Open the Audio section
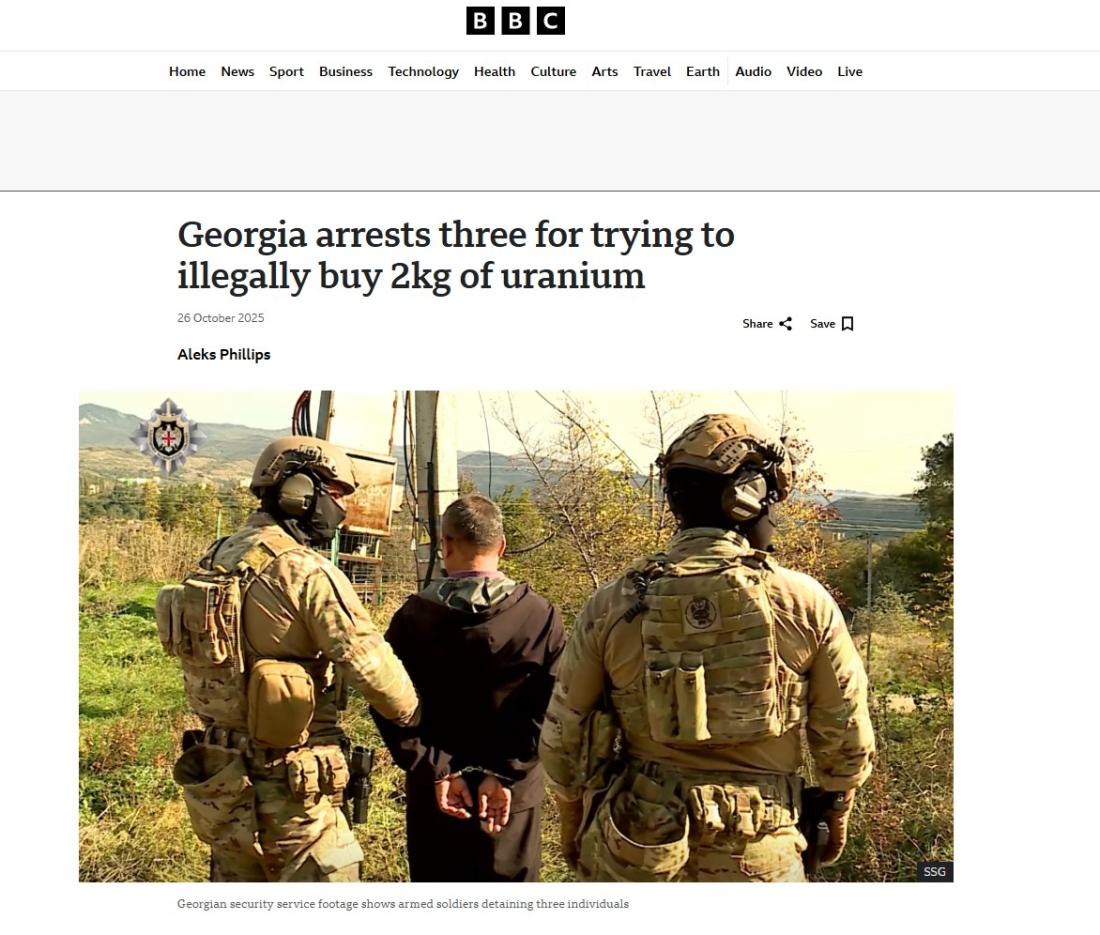The width and height of the screenshot is (1100, 935). [x=753, y=72]
